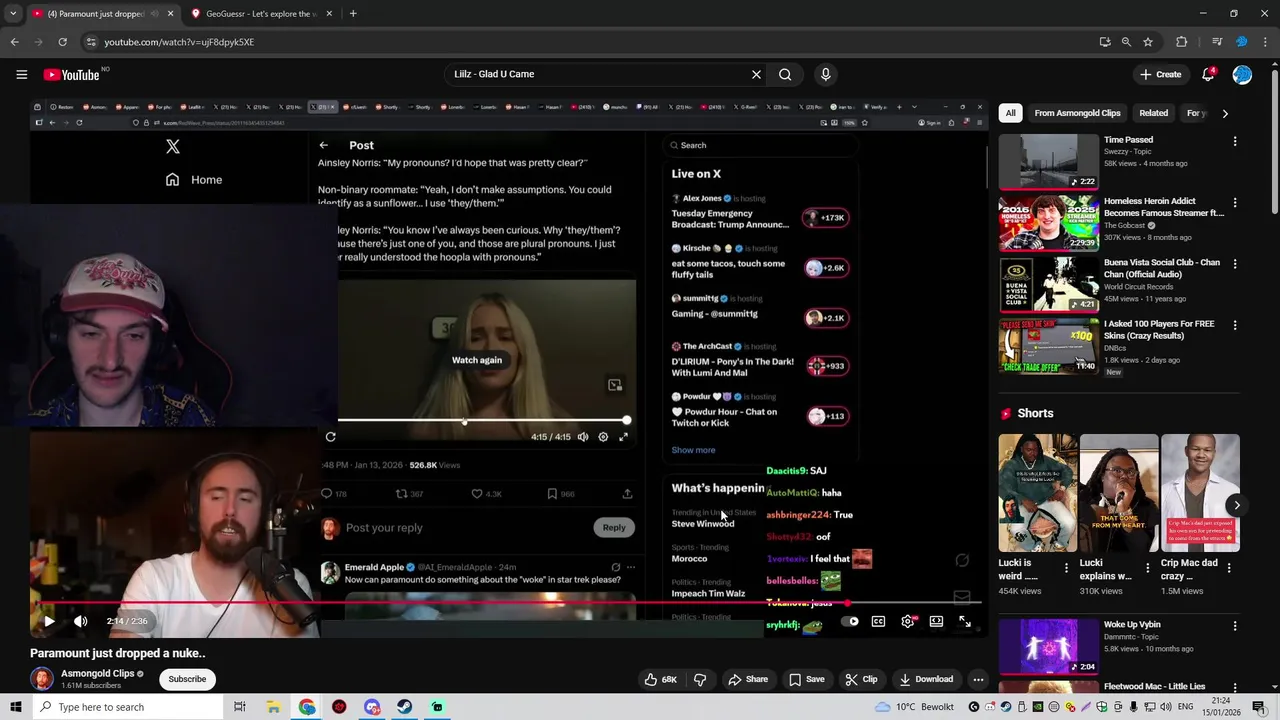Toggle subtitles closed captions
Screen dimensions: 1280x720
pos(878,621)
